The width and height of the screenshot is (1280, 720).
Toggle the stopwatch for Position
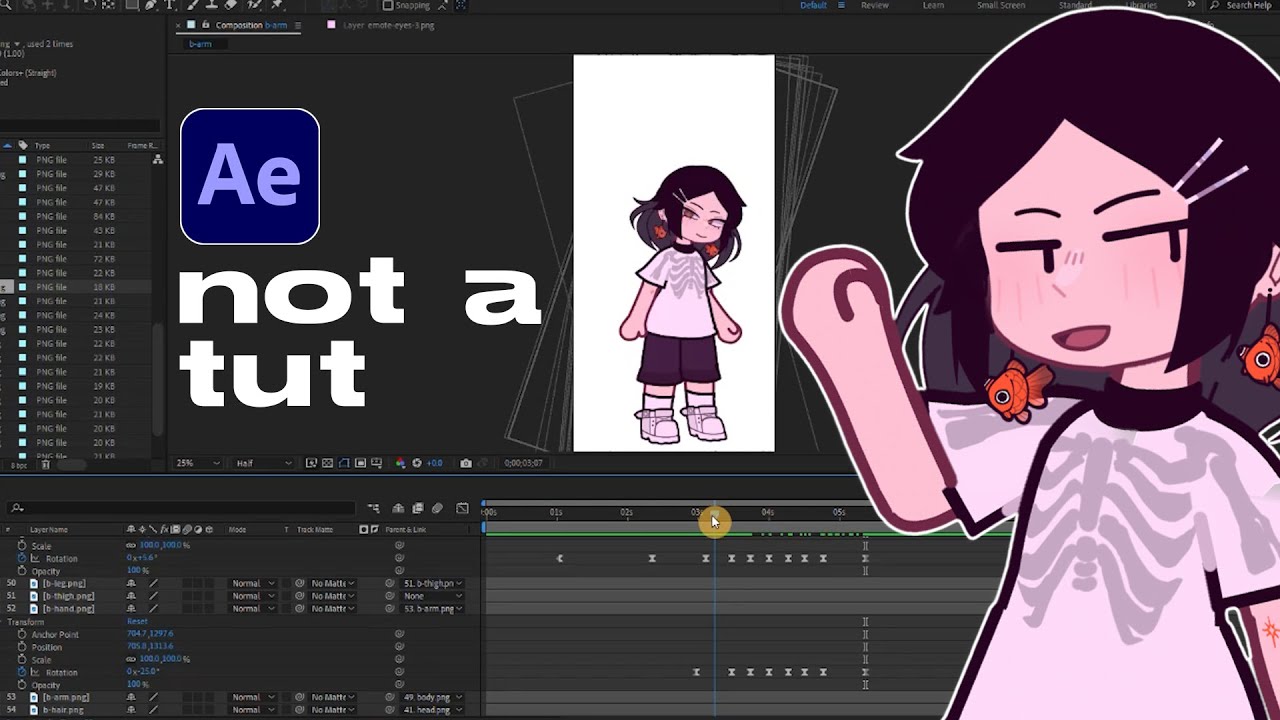[x=22, y=647]
